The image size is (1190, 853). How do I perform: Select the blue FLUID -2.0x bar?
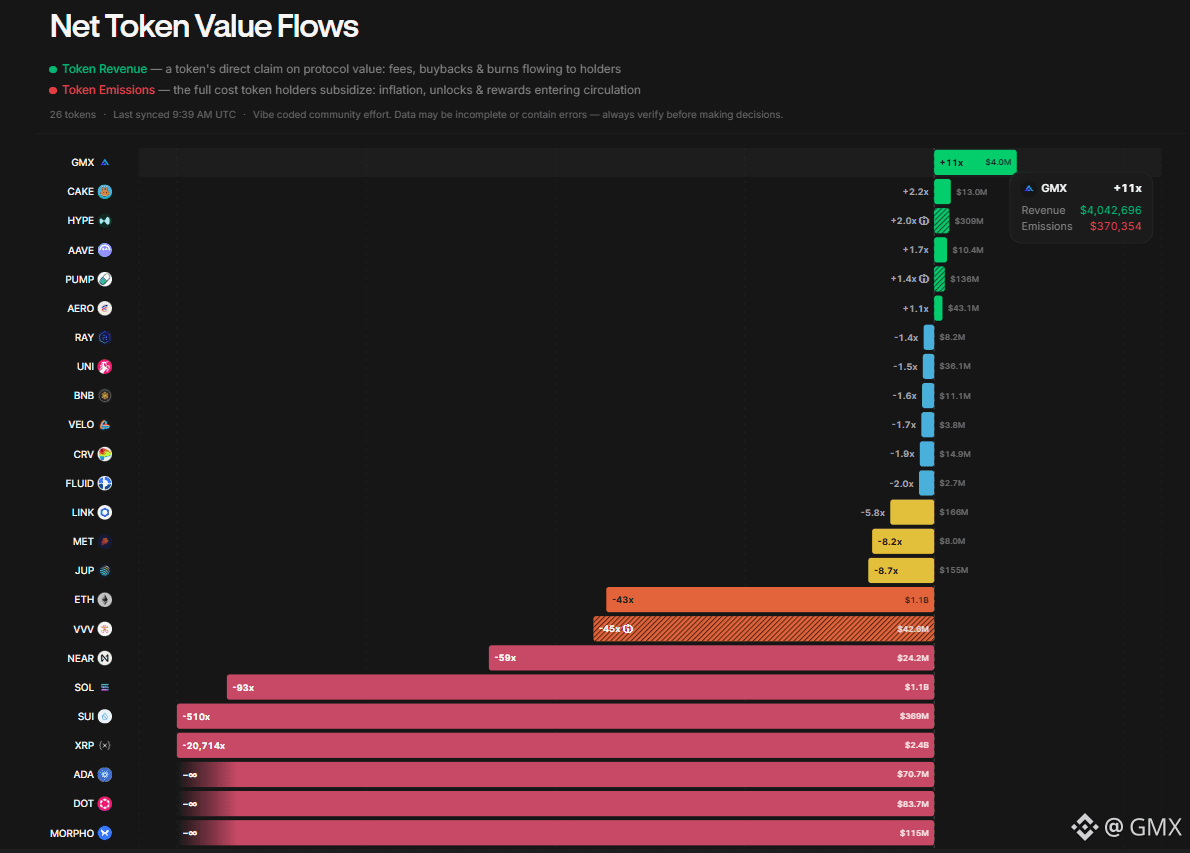[927, 483]
